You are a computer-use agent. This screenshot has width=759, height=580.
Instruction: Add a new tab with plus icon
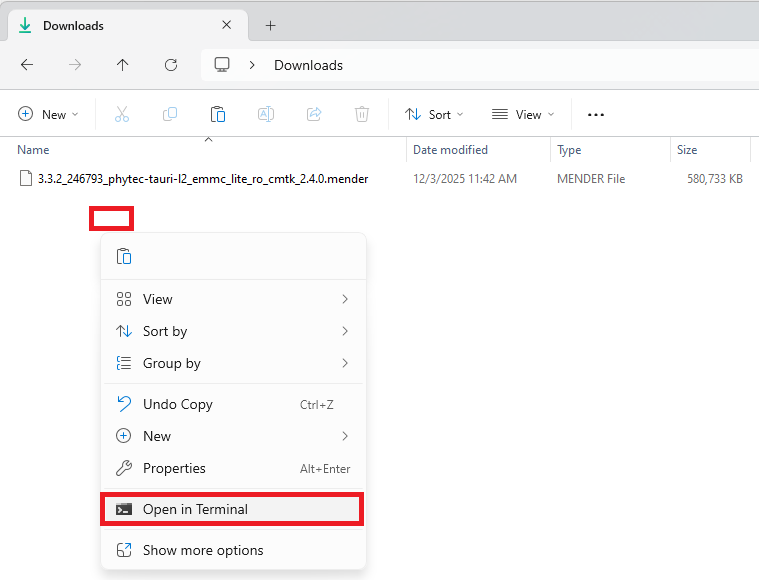tap(270, 26)
